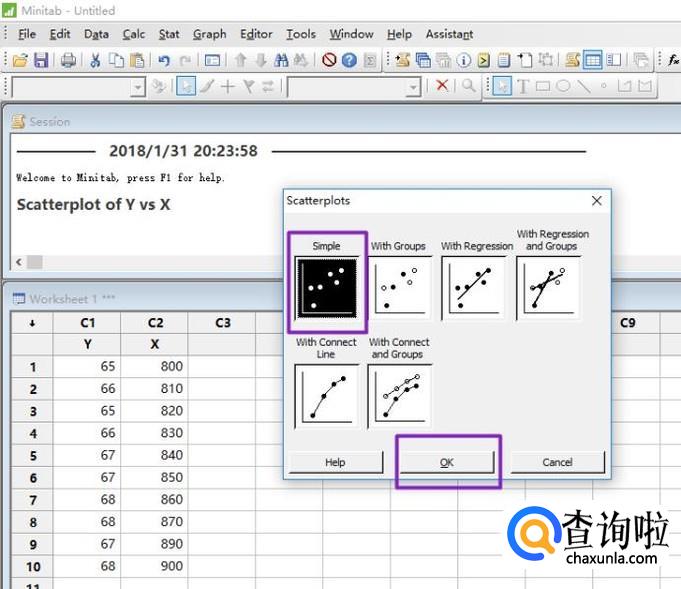Open the Stat menu
This screenshot has height=589, width=681.
(169, 34)
